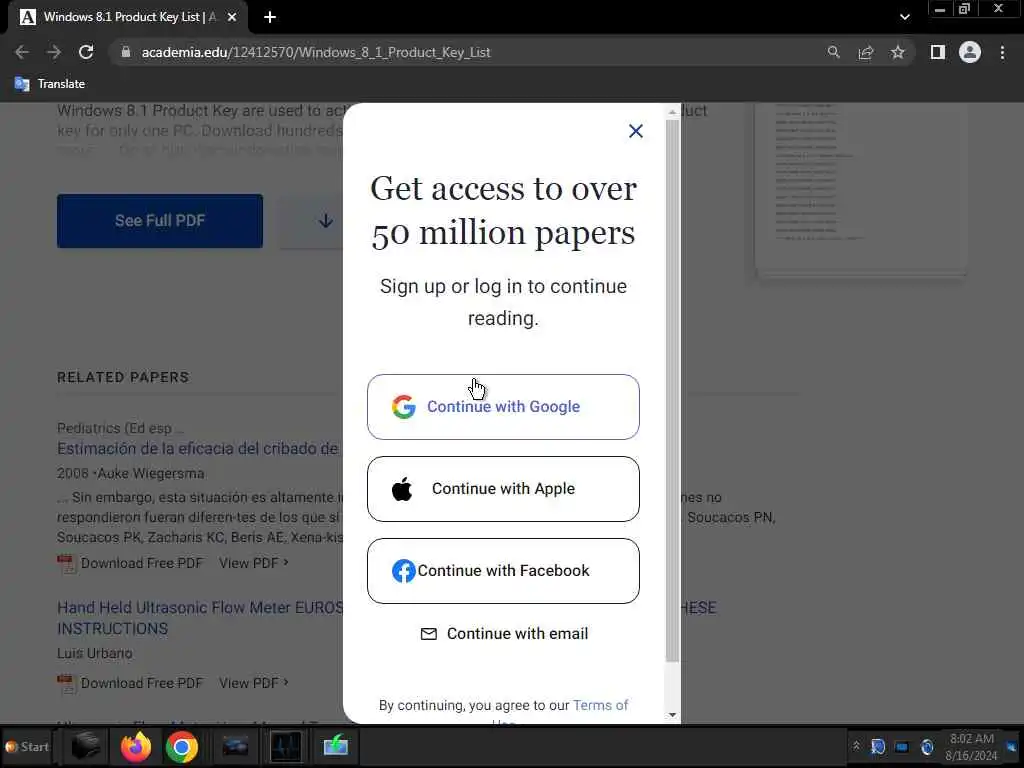Continue with Google sign-in button
The image size is (1024, 768).
[503, 407]
